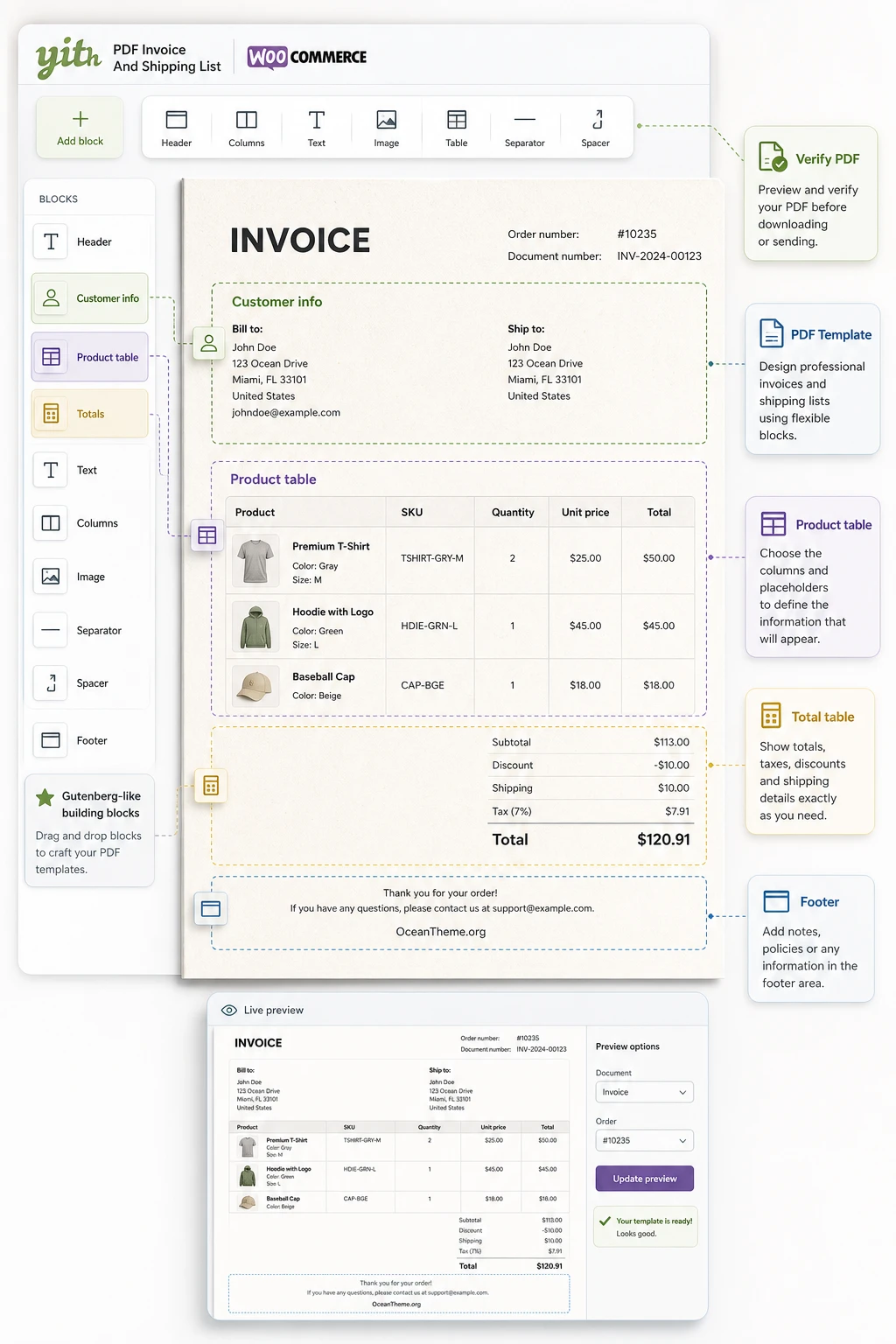The height and width of the screenshot is (1344, 896).
Task: Click the Quantity column header in main editor
Action: click(513, 513)
